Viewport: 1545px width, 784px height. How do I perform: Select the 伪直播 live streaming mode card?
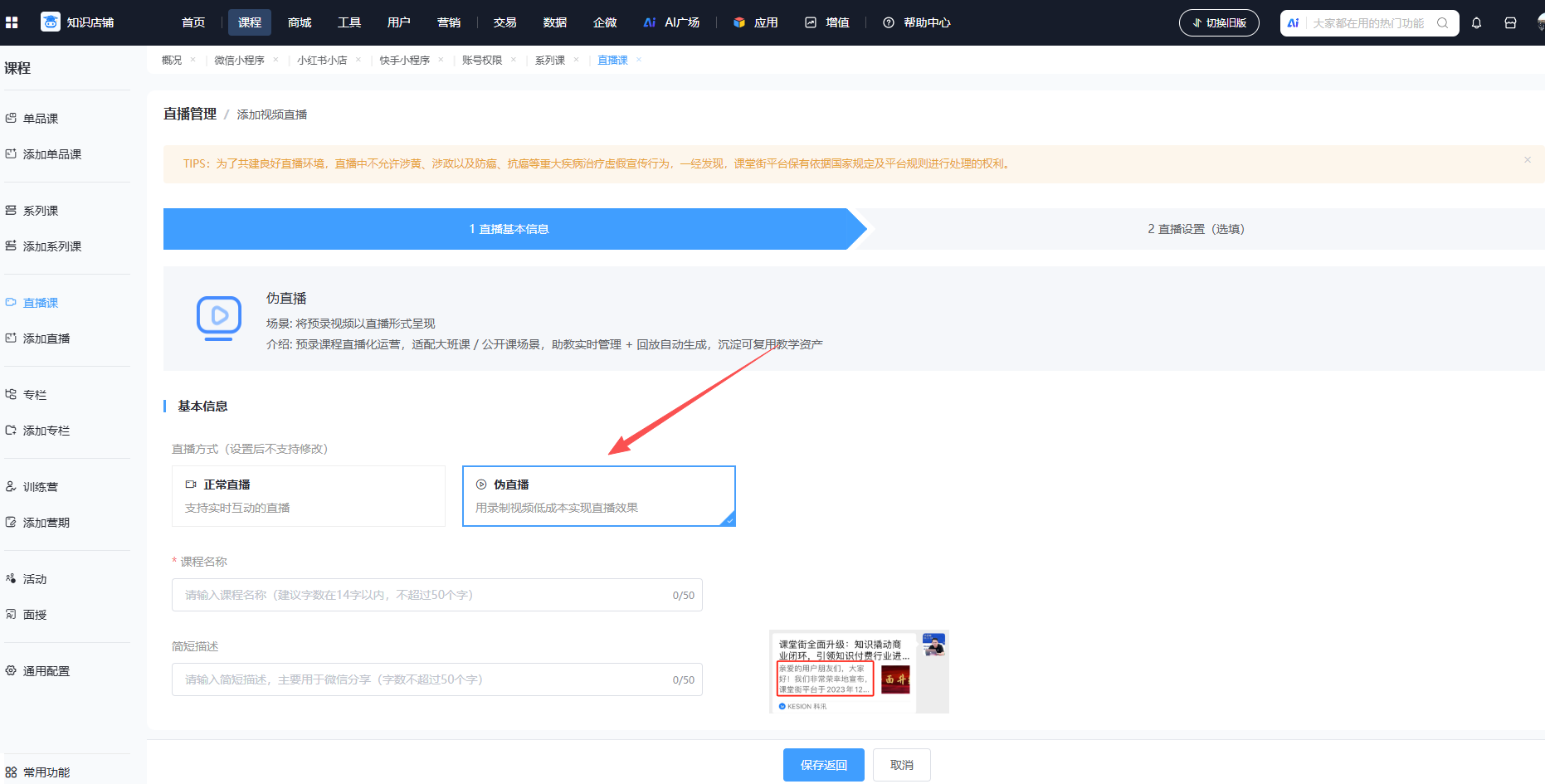(598, 495)
